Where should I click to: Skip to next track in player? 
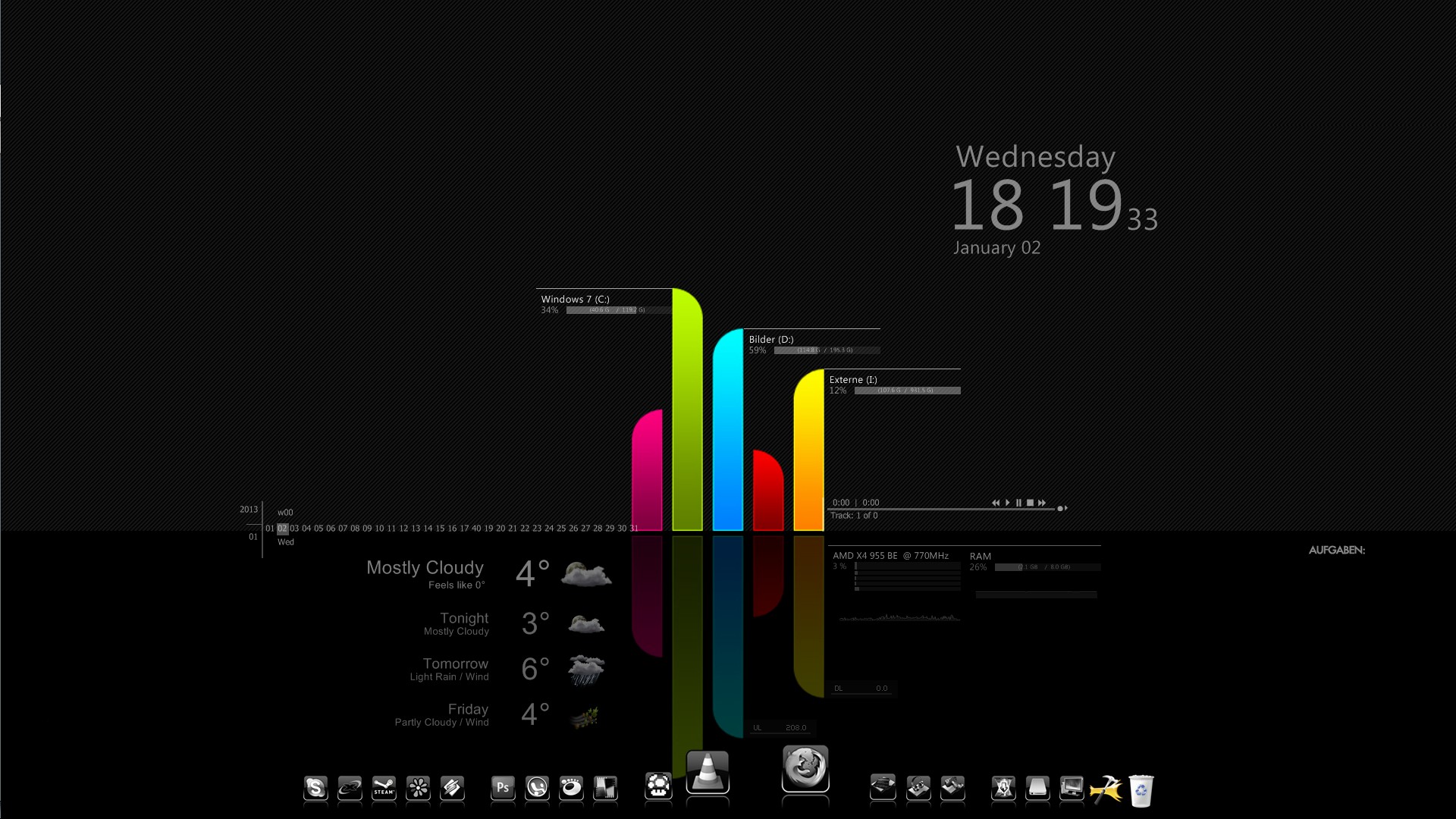click(1042, 503)
